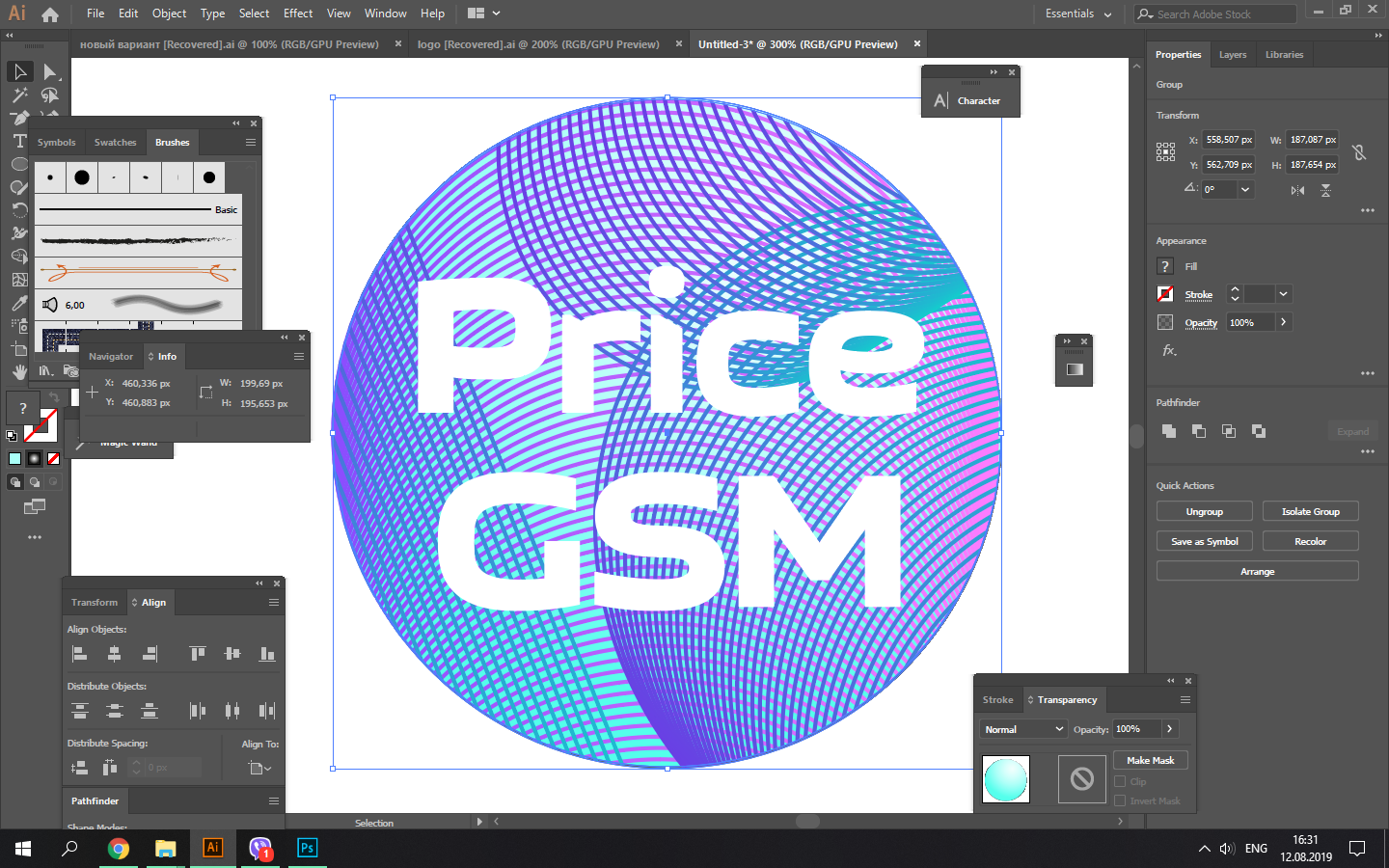The height and width of the screenshot is (868, 1389).
Task: Choose Draw Normal mode in the toolbar
Action: click(x=14, y=481)
